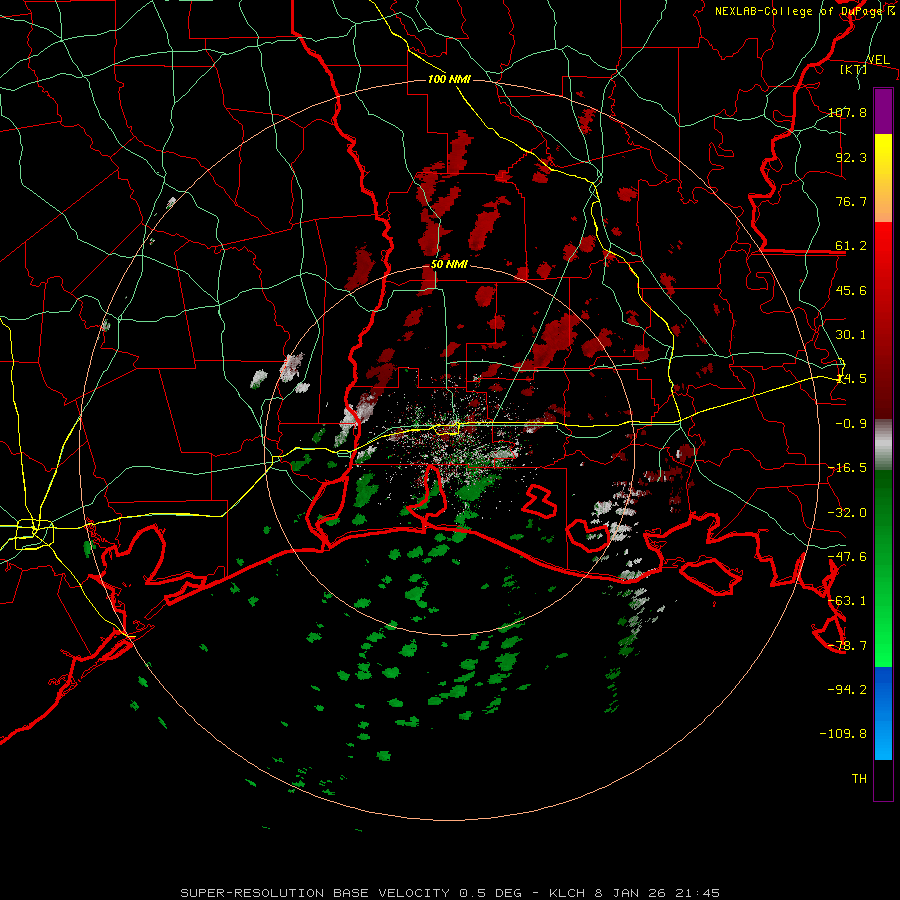Screen dimensions: 900x900
Task: Click the 100 NMI range ring label
Action: 449,79
